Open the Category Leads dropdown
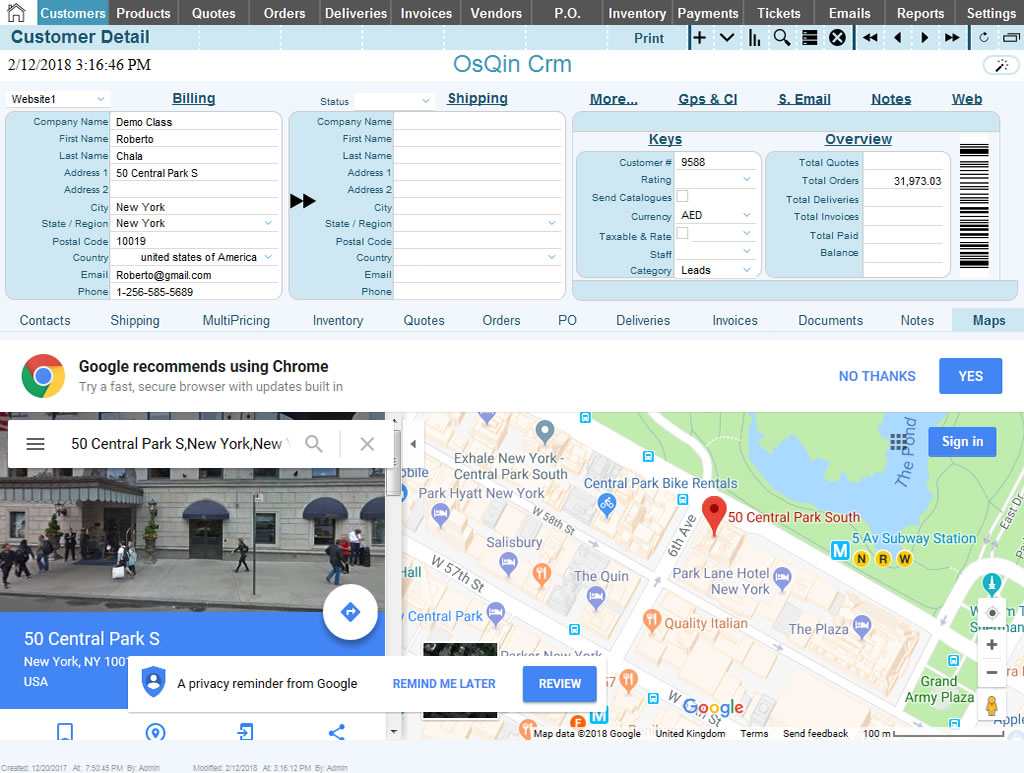 (x=746, y=270)
